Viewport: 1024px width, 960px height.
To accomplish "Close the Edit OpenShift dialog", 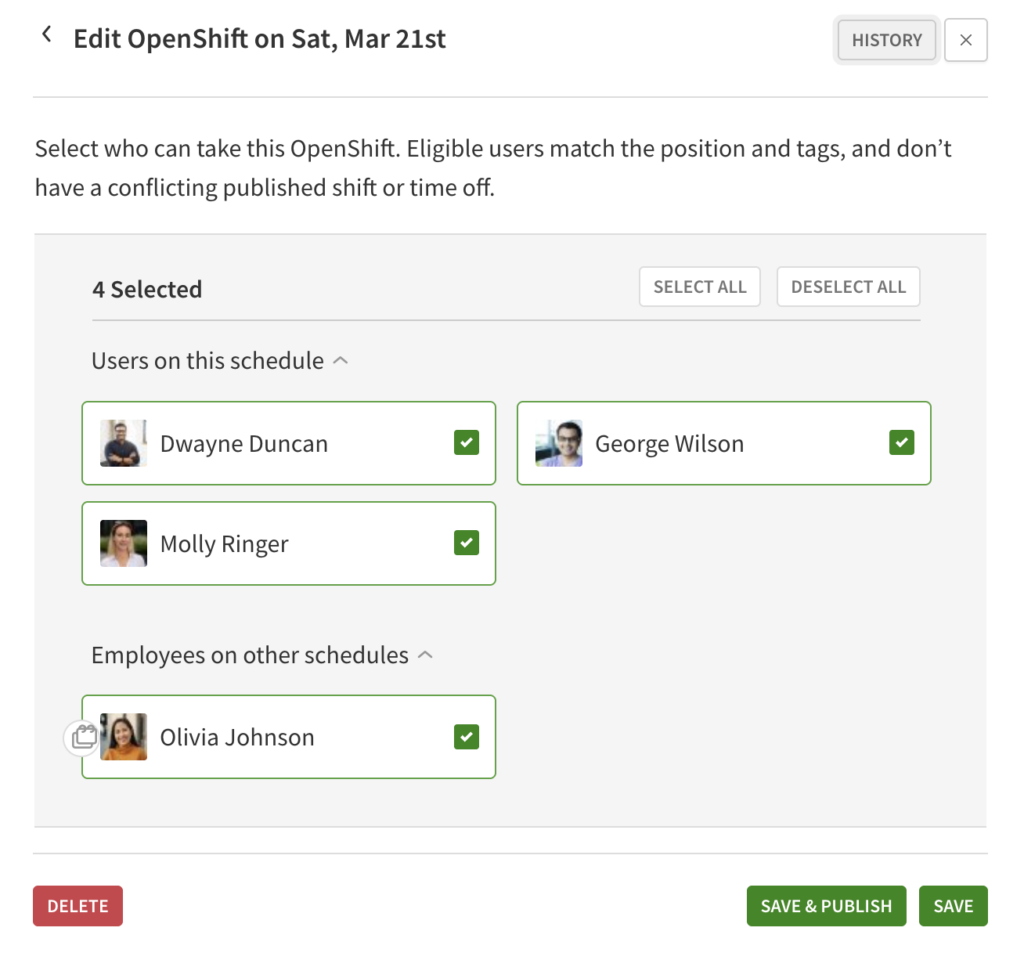I will pyautogui.click(x=965, y=41).
